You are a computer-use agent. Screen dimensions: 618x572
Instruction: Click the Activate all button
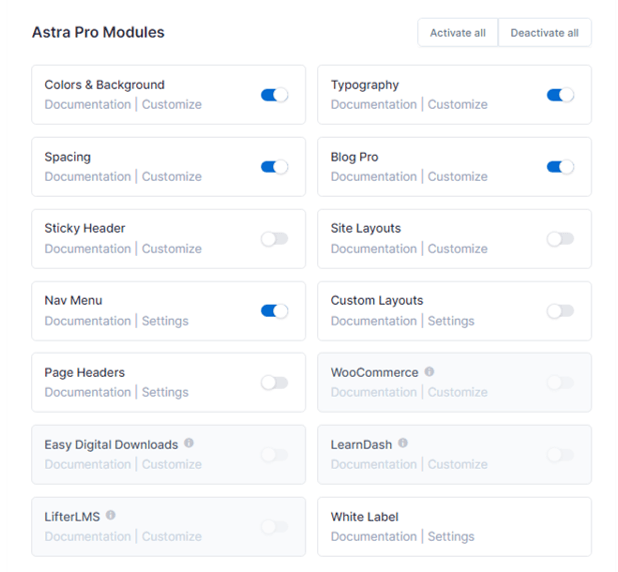tap(458, 33)
